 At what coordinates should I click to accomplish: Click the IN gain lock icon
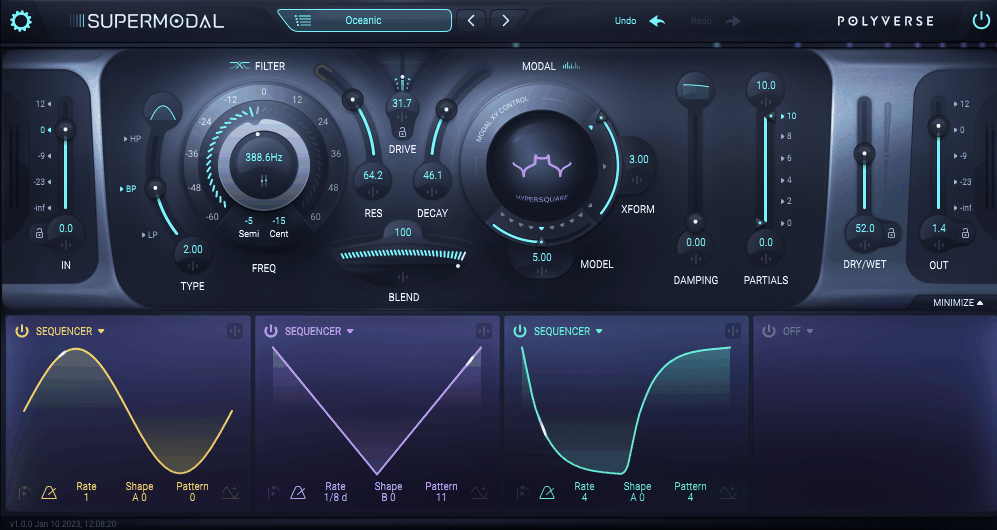[40, 234]
